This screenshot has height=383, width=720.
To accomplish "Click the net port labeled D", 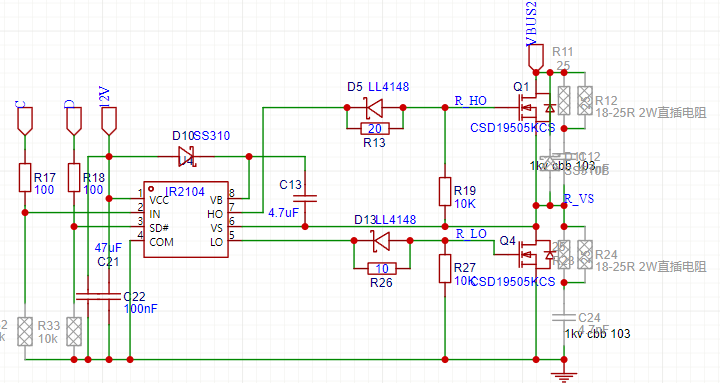I will pos(74,121).
